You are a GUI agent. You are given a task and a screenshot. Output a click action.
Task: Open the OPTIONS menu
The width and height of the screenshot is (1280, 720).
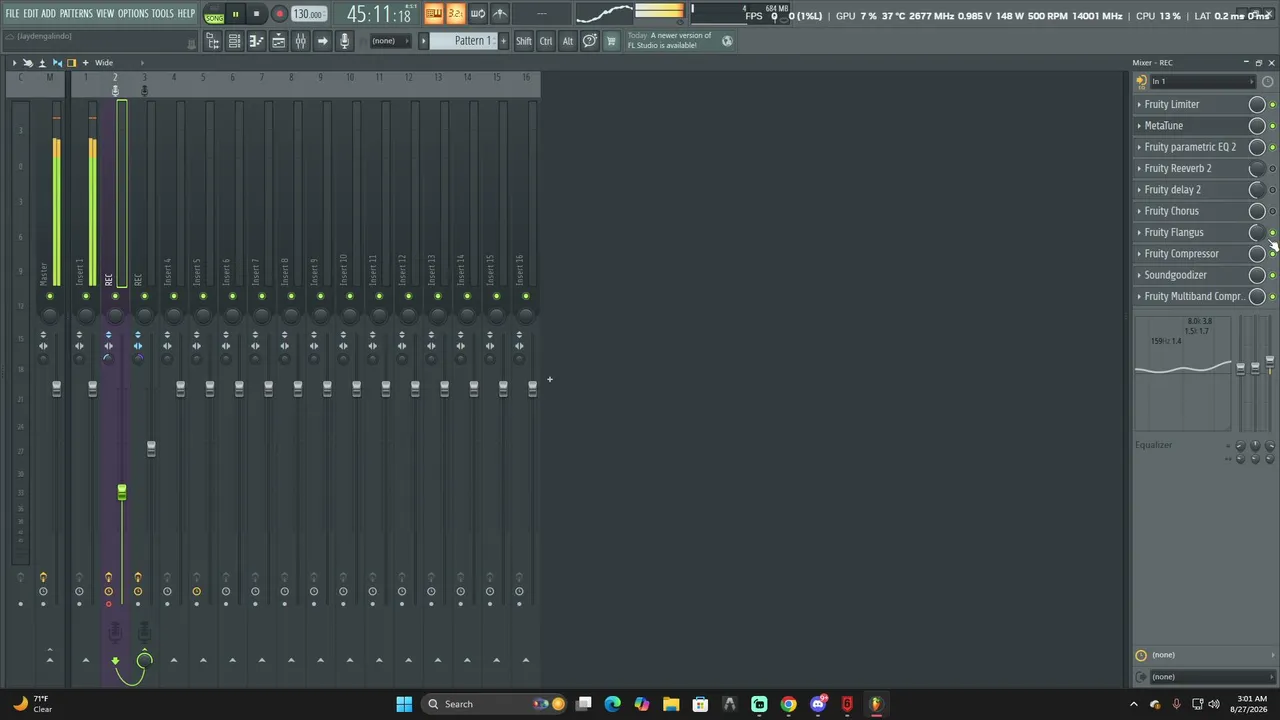tap(133, 14)
